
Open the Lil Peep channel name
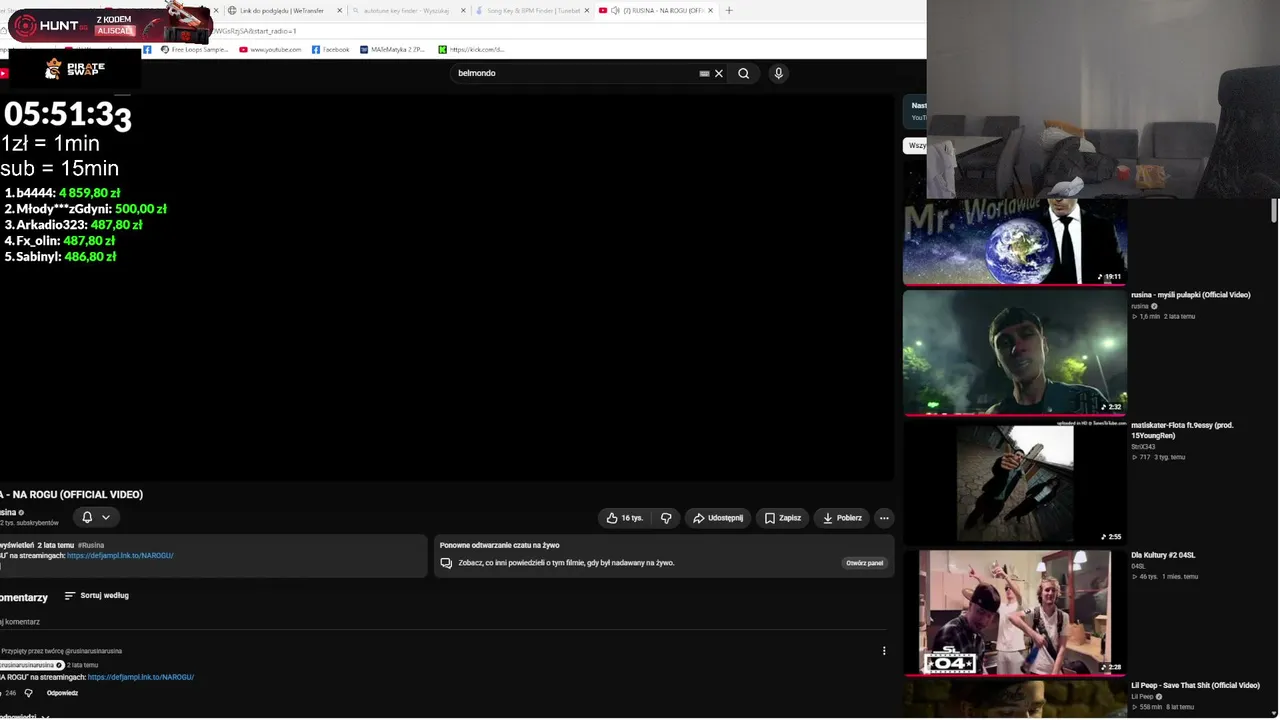pos(1142,696)
